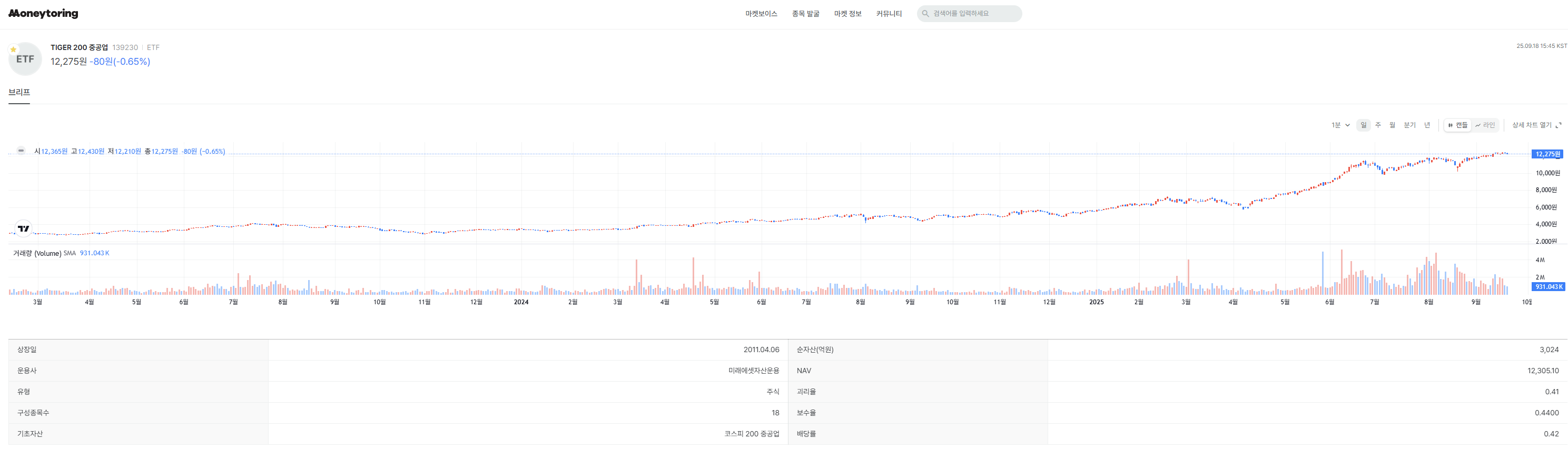Click the 2025 label on time axis
This screenshot has height=459, width=1568.
[x=1096, y=302]
